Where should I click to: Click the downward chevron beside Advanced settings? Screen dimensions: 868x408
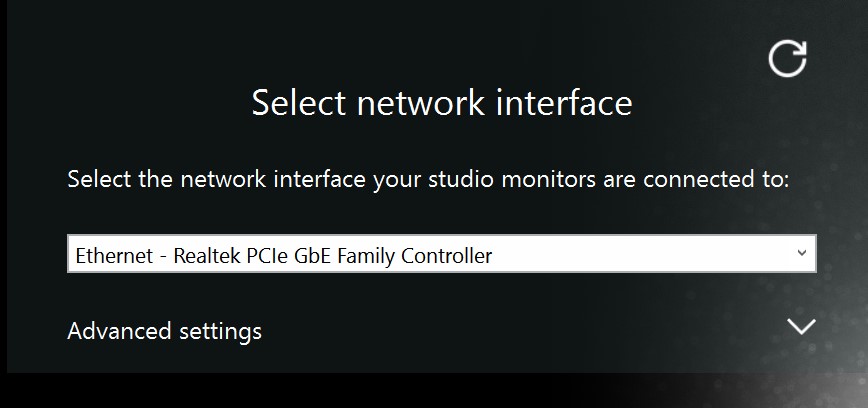coord(801,327)
